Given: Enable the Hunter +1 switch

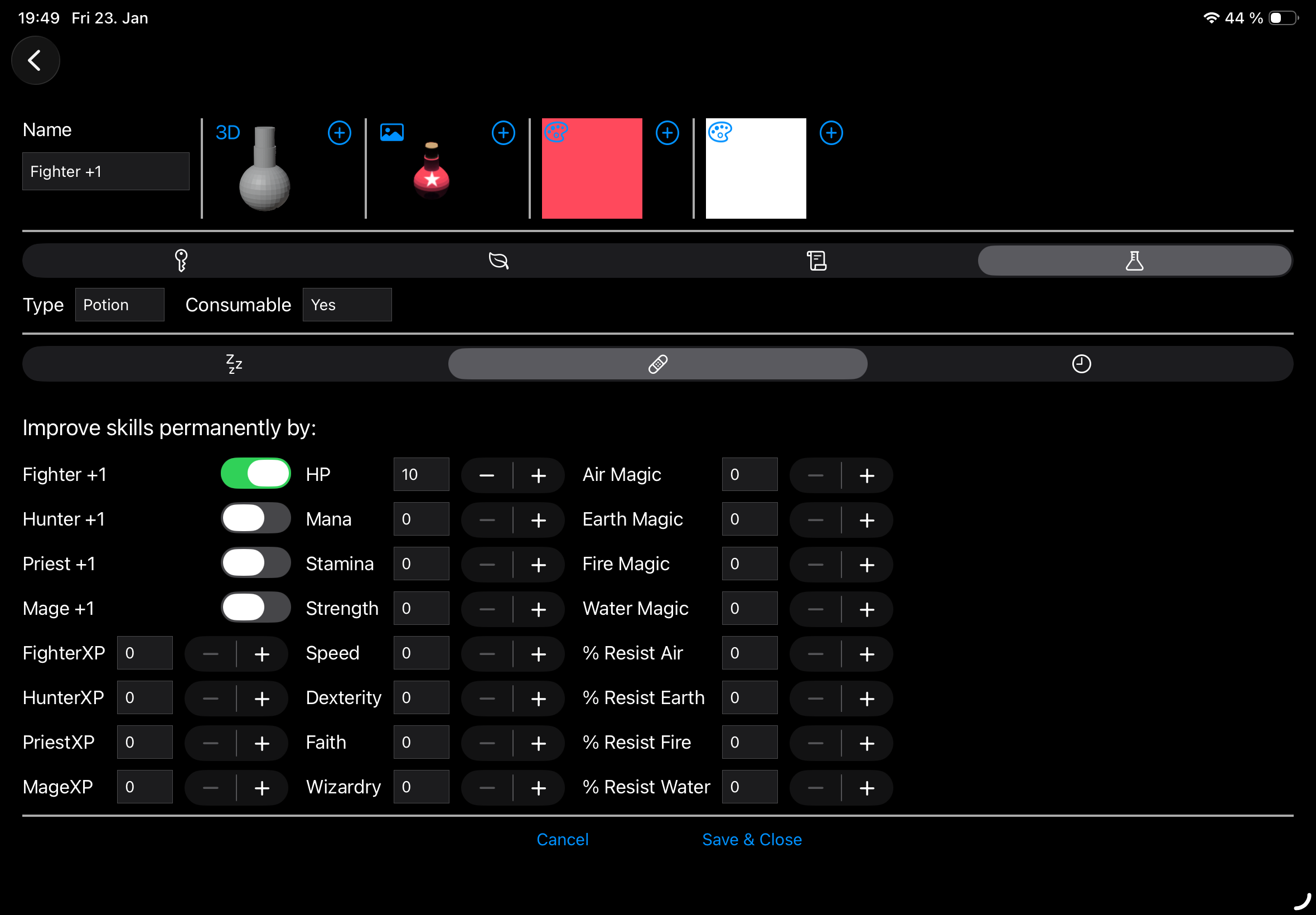Looking at the screenshot, I should (255, 519).
